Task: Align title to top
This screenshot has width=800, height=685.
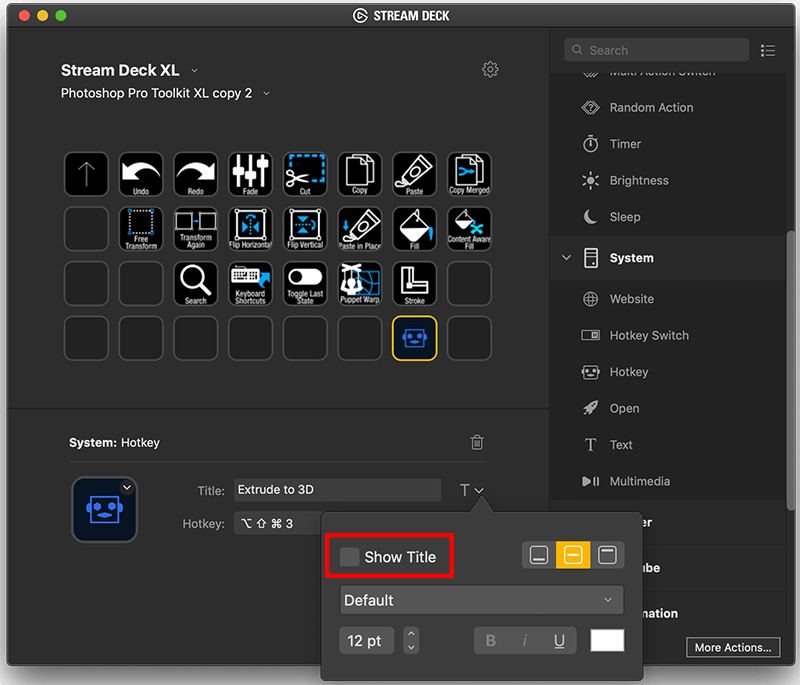Action: coord(607,555)
